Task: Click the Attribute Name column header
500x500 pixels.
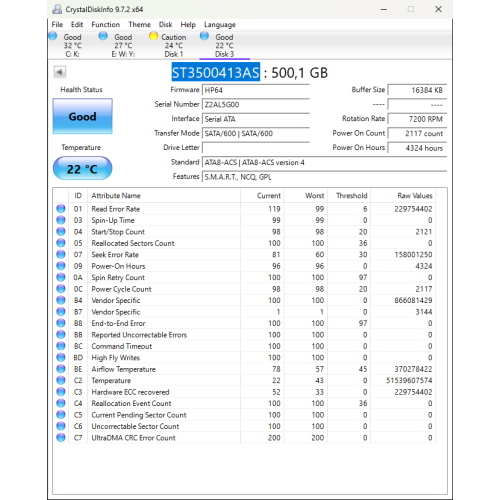Action: [x=164, y=195]
